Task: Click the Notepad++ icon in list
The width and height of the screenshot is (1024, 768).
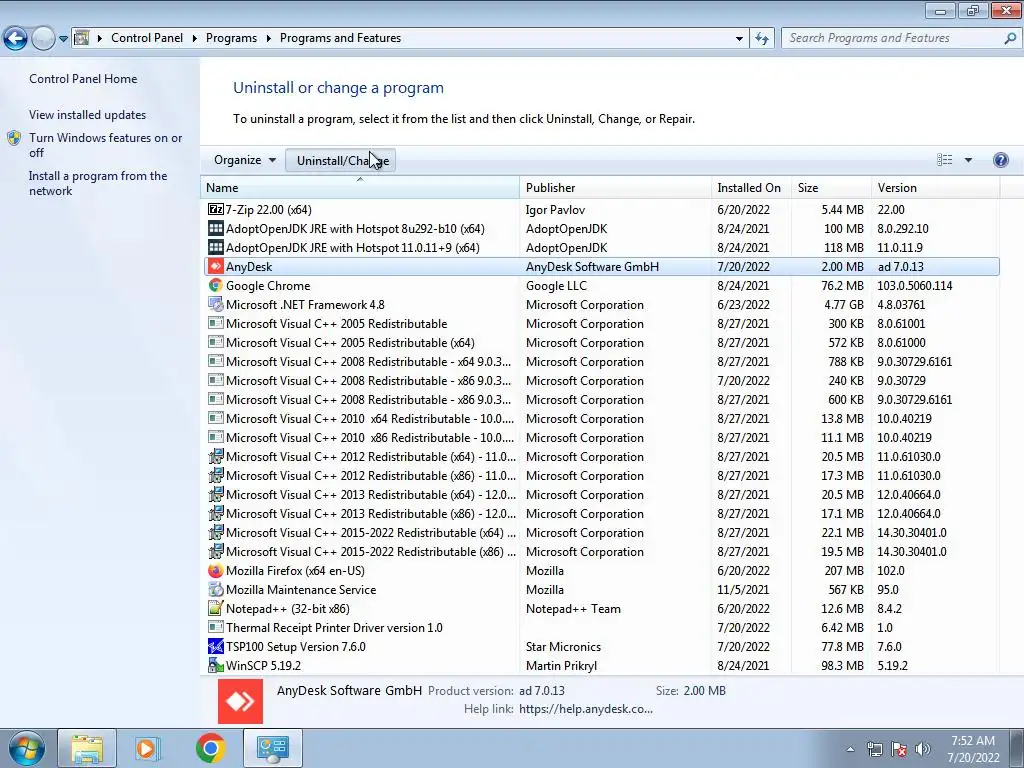Action: click(216, 608)
